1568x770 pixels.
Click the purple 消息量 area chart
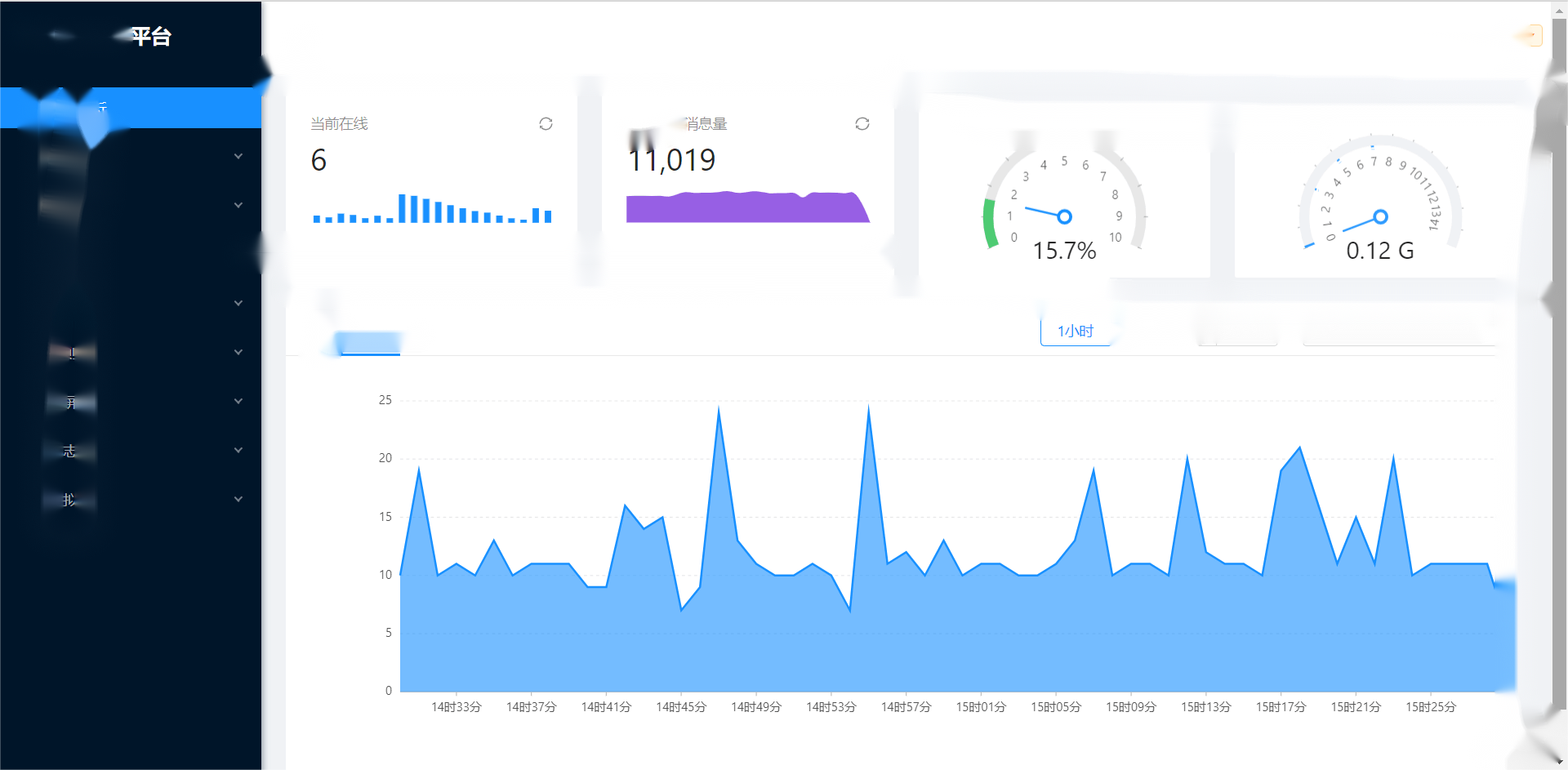coord(746,208)
